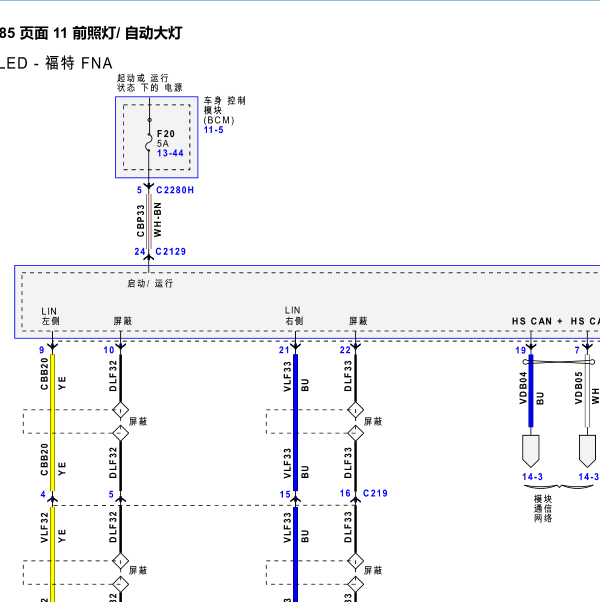
Task: Select pin number 15 on the blue VLF33 wire
Action: (285, 494)
